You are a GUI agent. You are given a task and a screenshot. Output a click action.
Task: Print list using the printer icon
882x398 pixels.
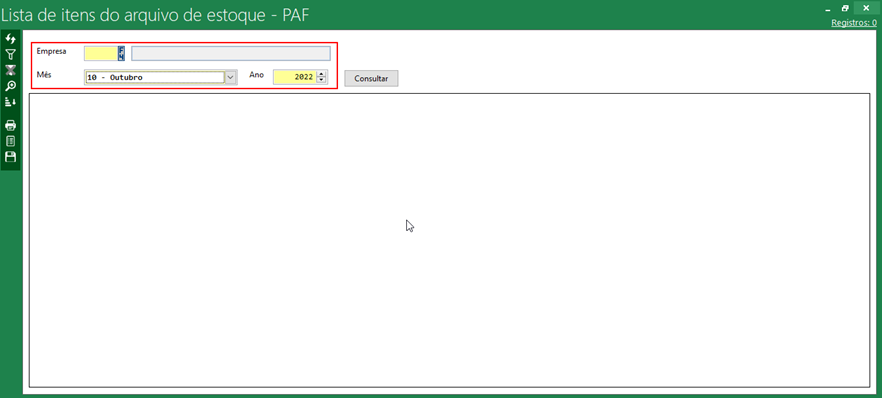10,125
